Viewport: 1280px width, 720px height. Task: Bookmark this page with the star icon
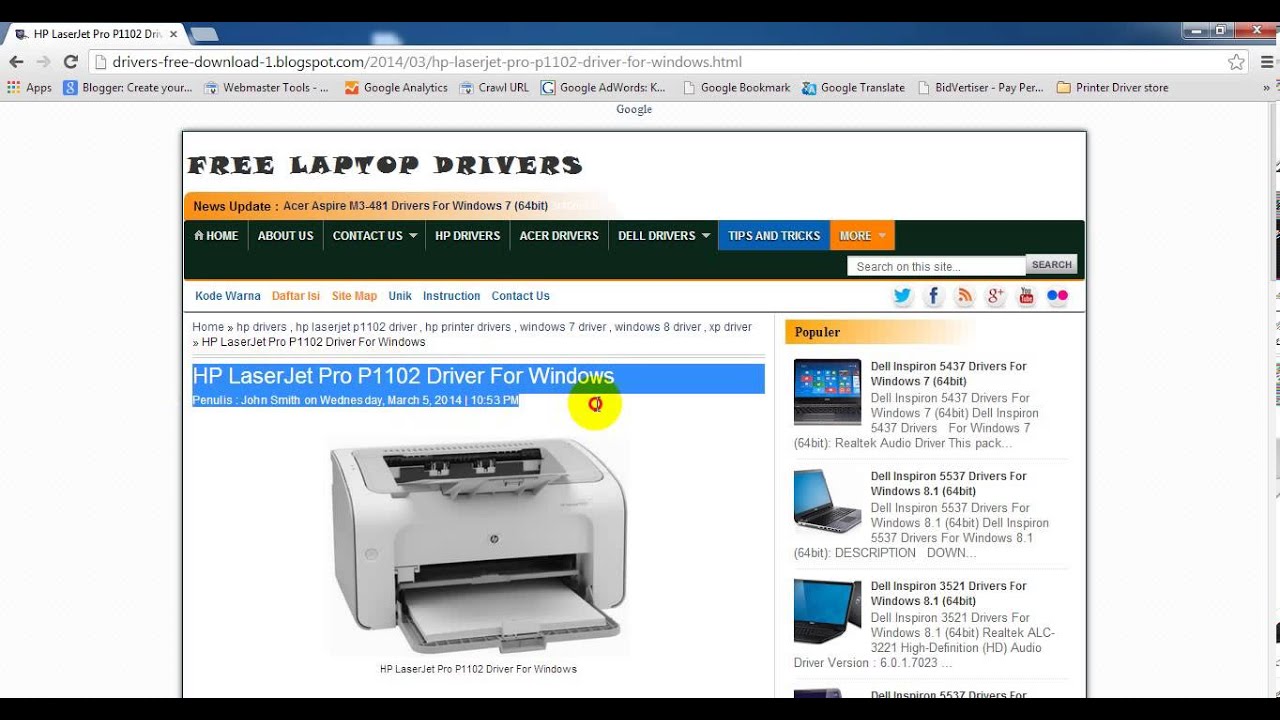(x=1236, y=62)
